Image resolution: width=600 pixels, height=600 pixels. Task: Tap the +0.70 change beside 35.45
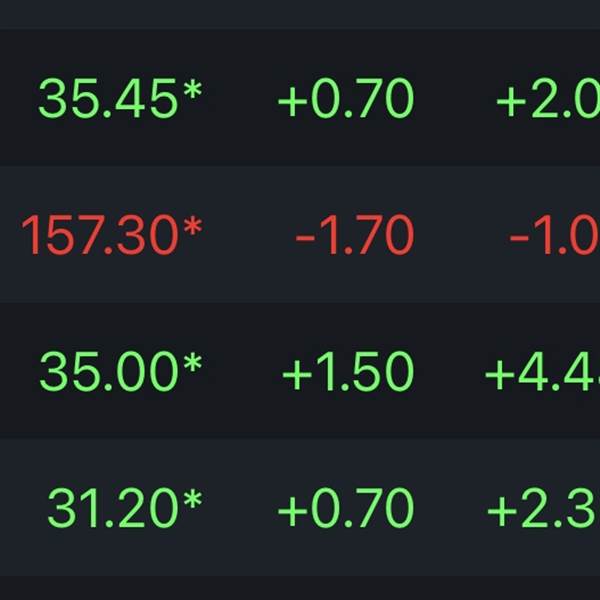pyautogui.click(x=346, y=98)
